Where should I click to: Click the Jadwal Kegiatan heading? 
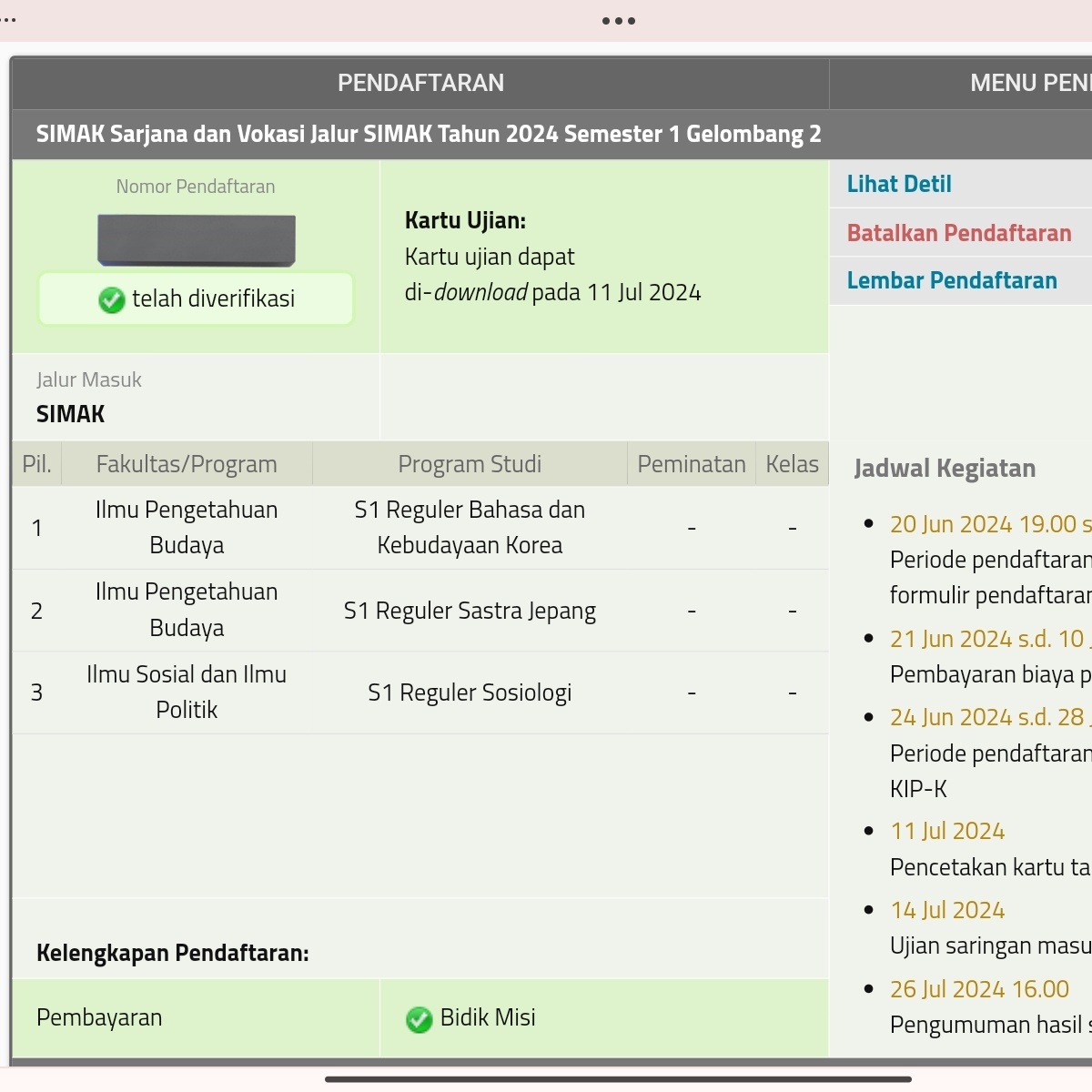pos(945,469)
